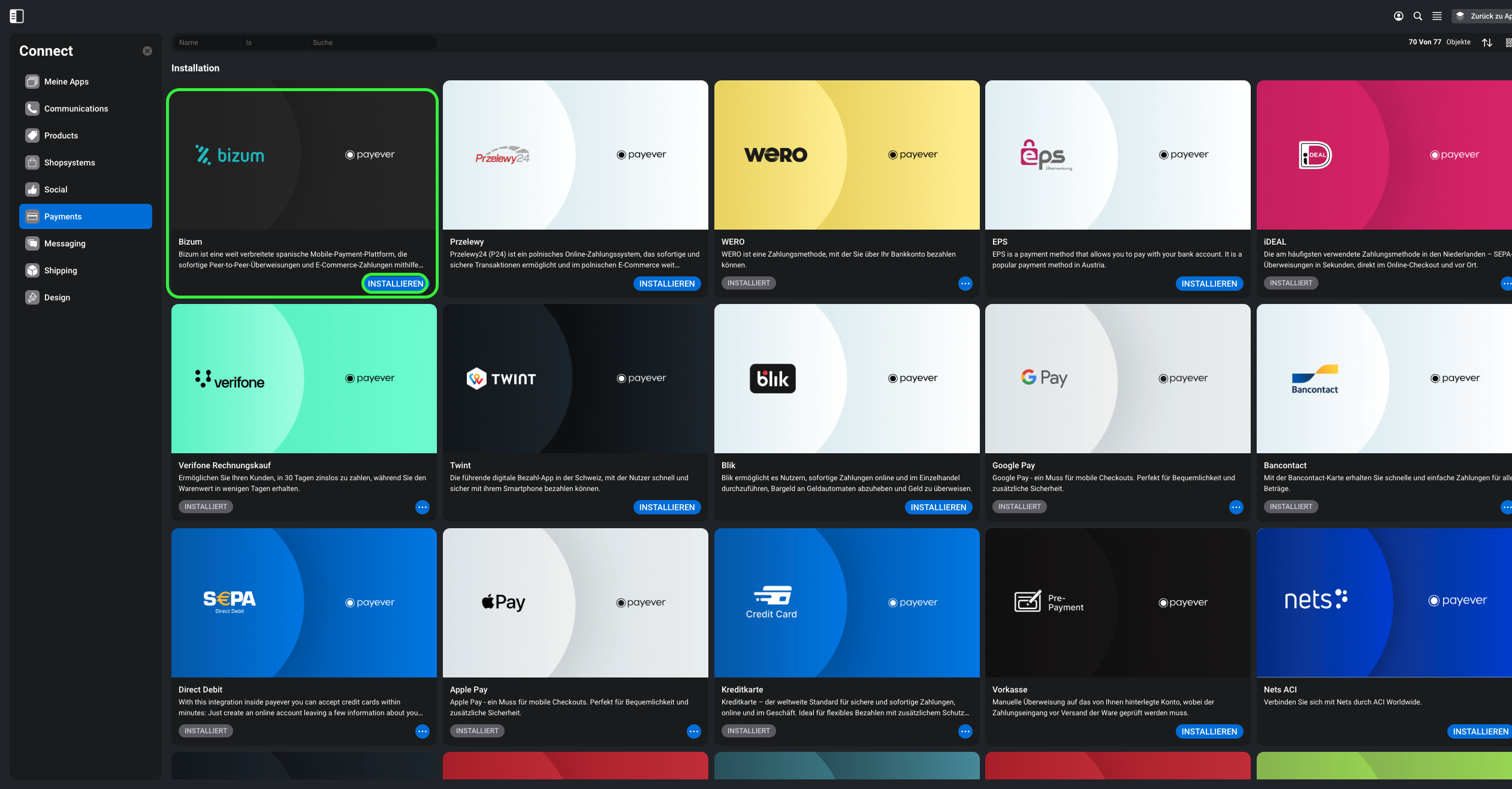This screenshot has height=789, width=1512.
Task: Click the Shipping box icon
Action: click(32, 270)
